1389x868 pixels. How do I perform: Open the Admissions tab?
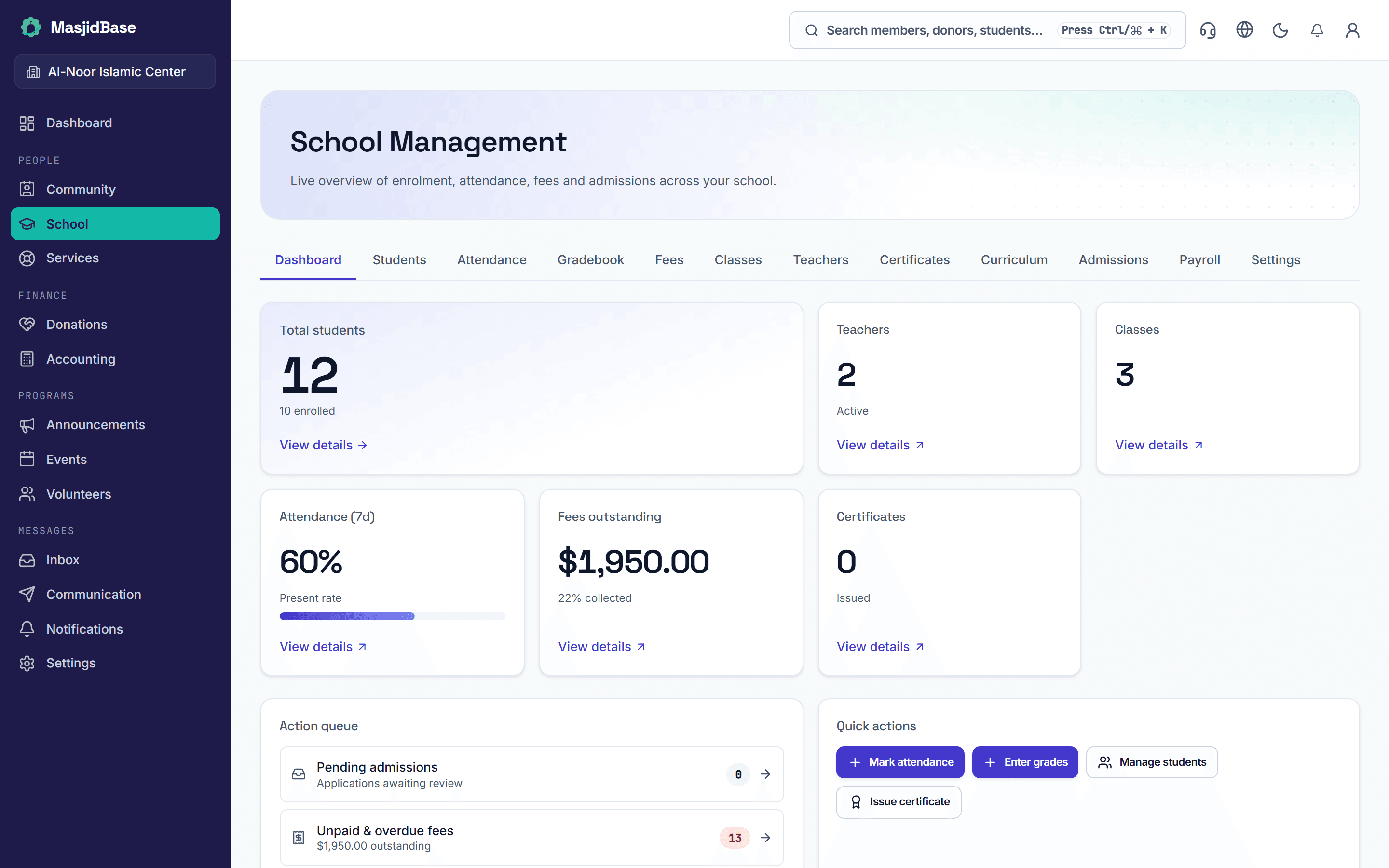(x=1113, y=260)
